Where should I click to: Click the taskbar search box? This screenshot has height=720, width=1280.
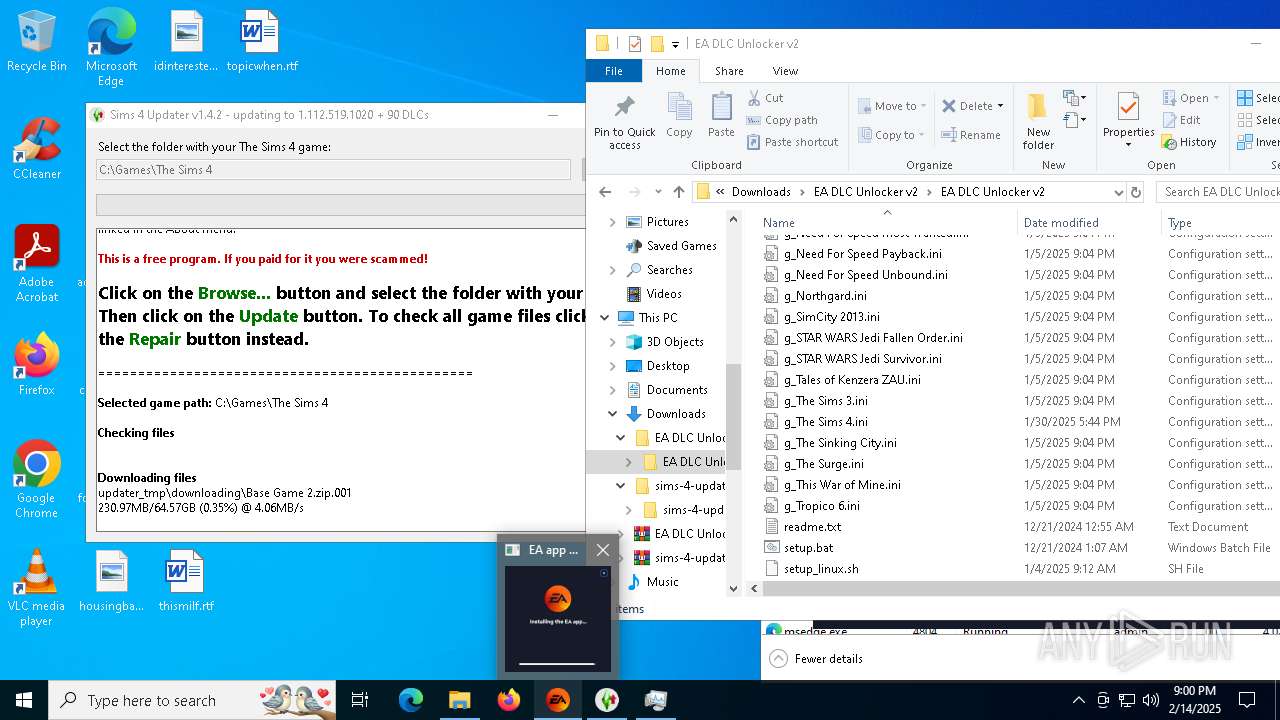194,700
